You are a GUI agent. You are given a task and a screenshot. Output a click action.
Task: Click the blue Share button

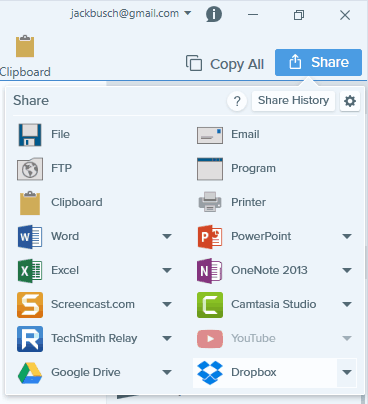pyautogui.click(x=318, y=62)
